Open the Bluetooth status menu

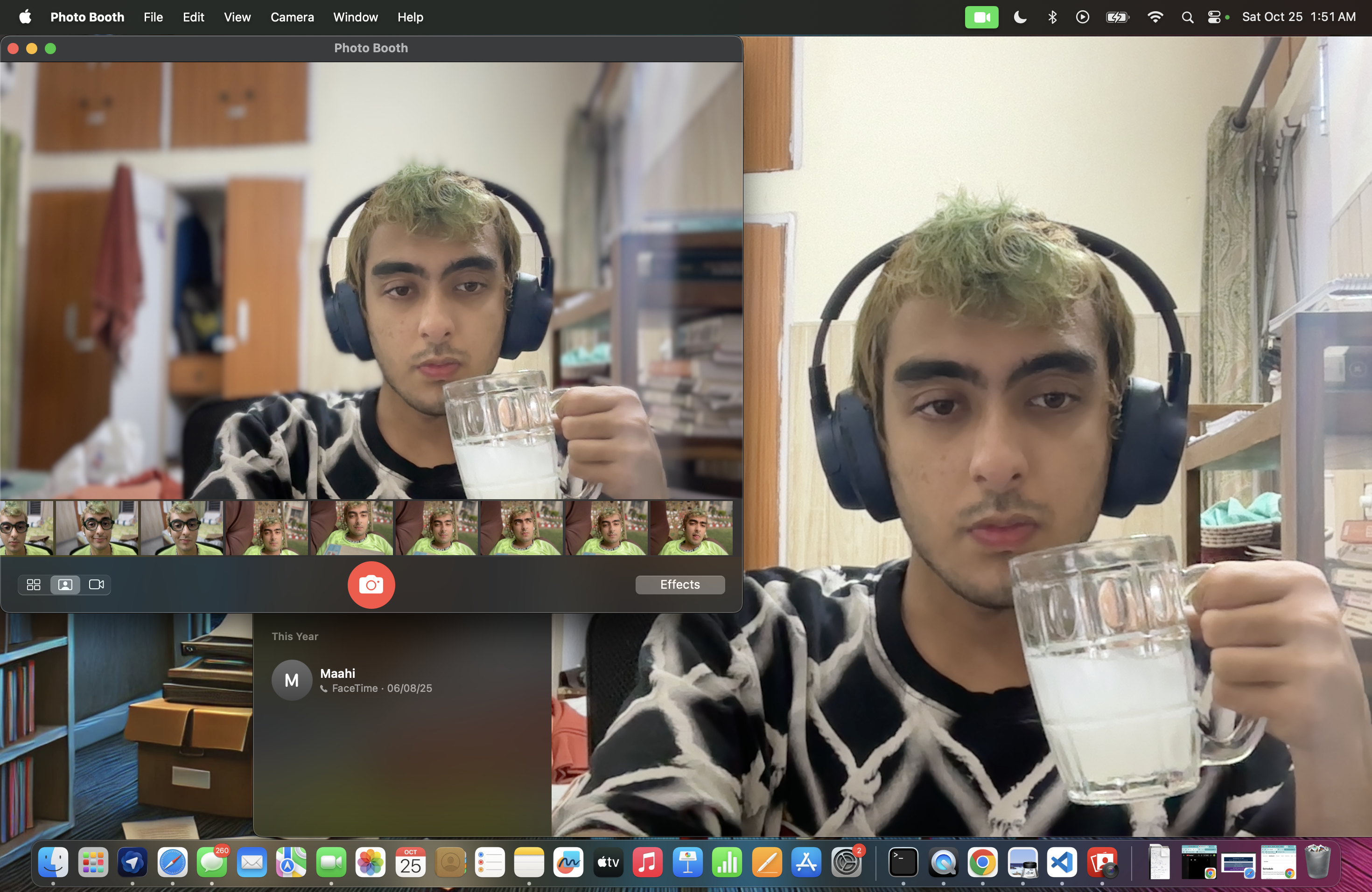tap(1052, 17)
